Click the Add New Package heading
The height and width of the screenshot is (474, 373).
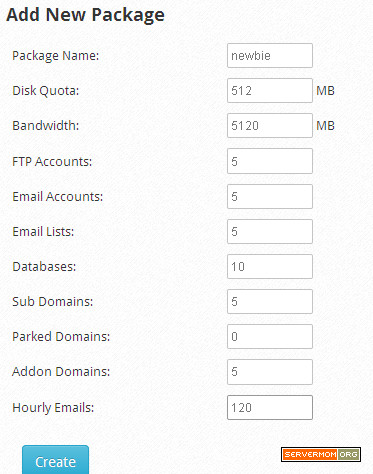[x=85, y=15]
